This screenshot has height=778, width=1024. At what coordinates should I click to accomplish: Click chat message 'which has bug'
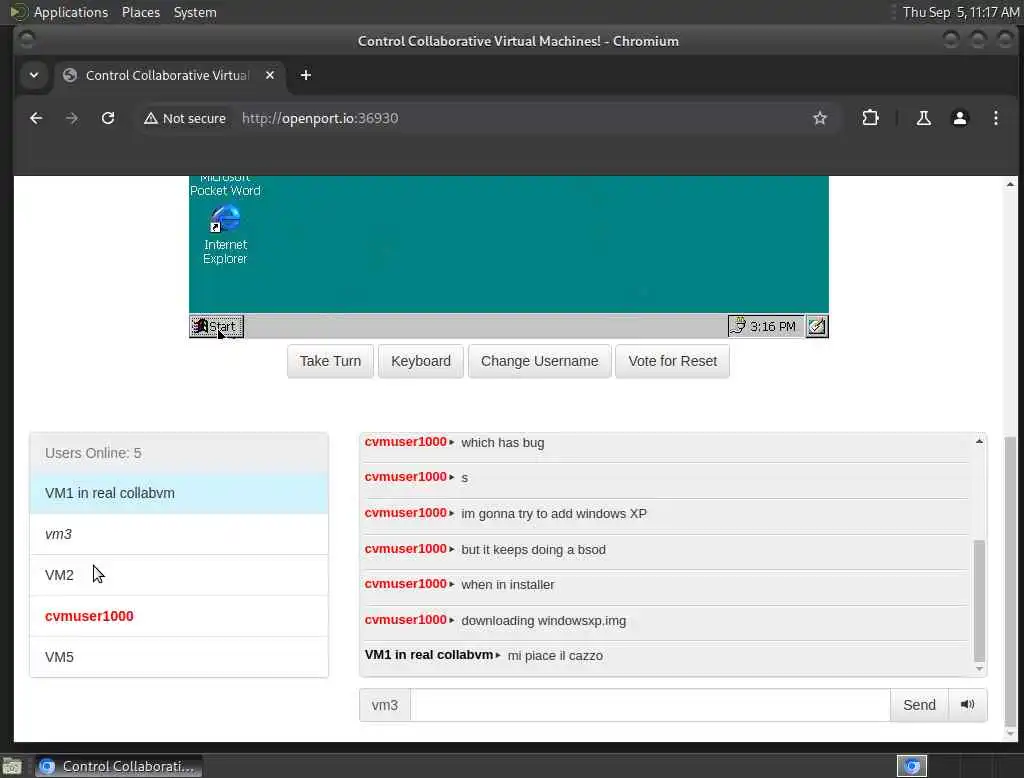[x=502, y=443]
